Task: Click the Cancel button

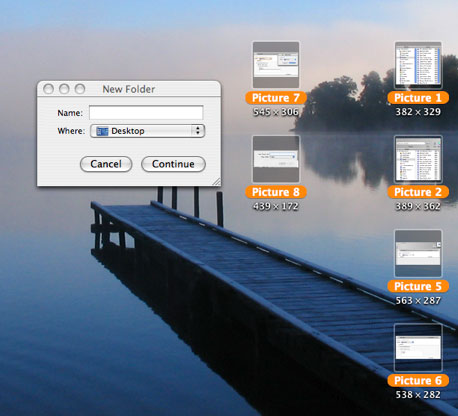Action: pyautogui.click(x=106, y=164)
